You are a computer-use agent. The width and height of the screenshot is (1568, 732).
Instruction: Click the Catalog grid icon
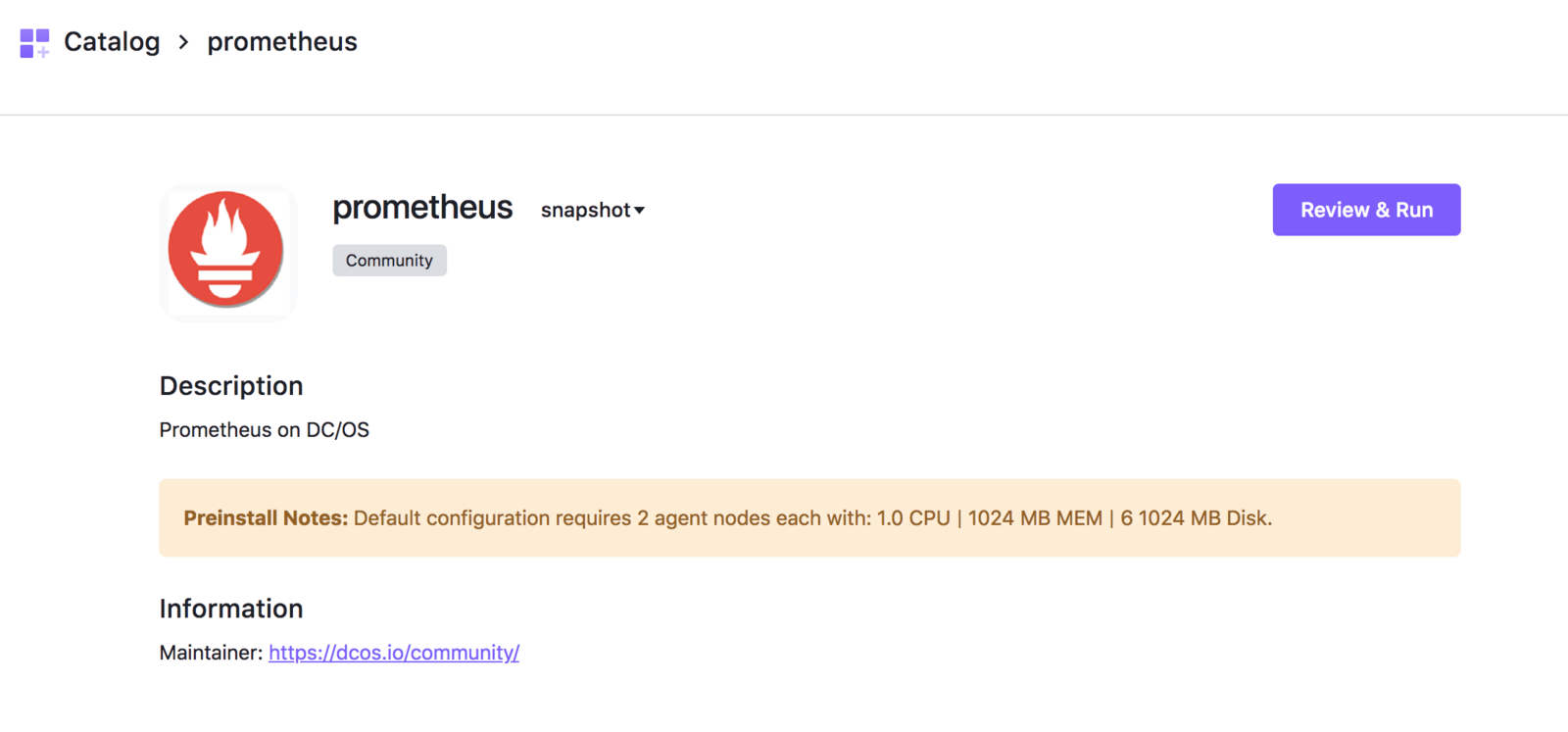(x=34, y=42)
